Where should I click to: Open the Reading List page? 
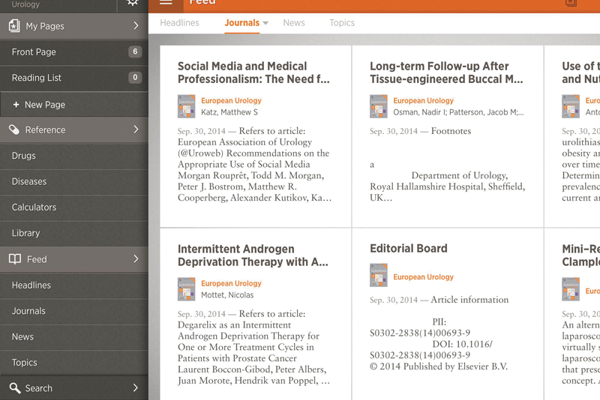36,78
